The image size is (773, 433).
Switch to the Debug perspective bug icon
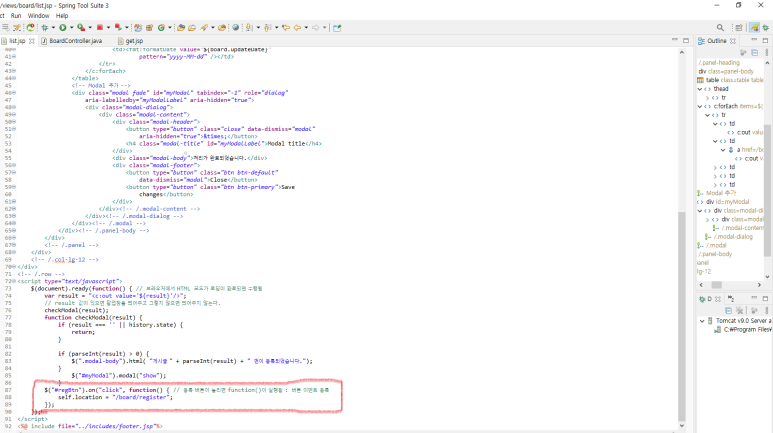(x=766, y=28)
